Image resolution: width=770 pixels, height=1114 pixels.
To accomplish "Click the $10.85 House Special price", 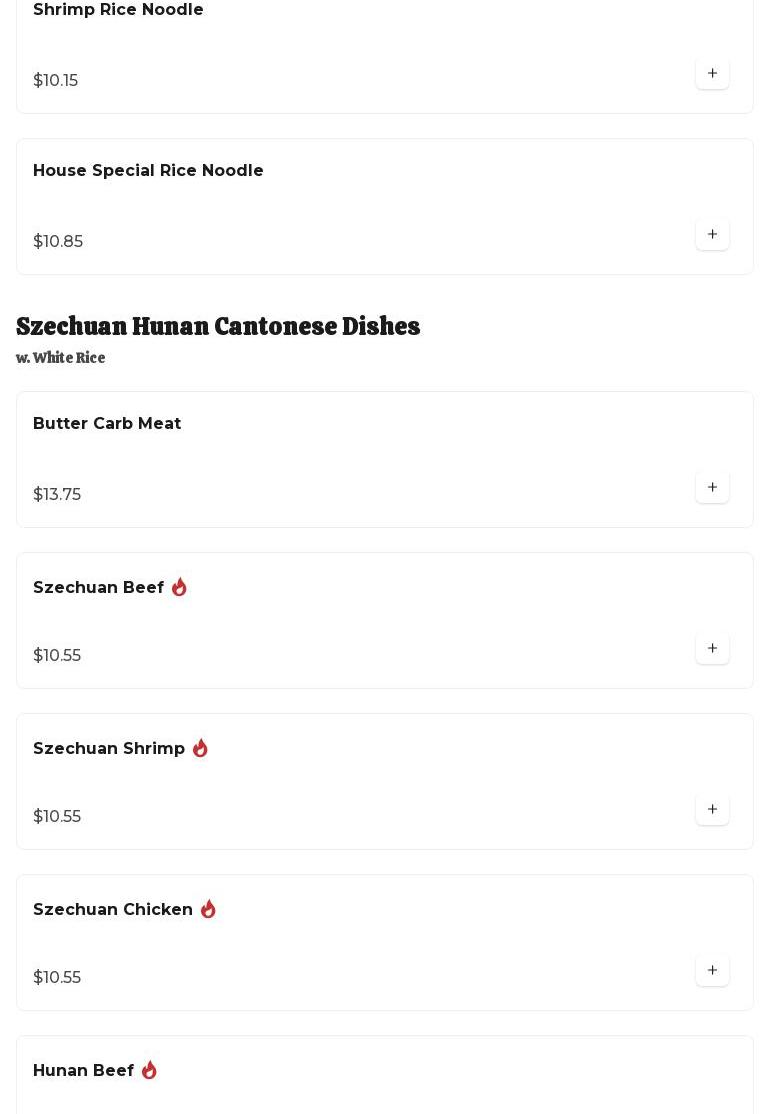I will pos(58,242).
